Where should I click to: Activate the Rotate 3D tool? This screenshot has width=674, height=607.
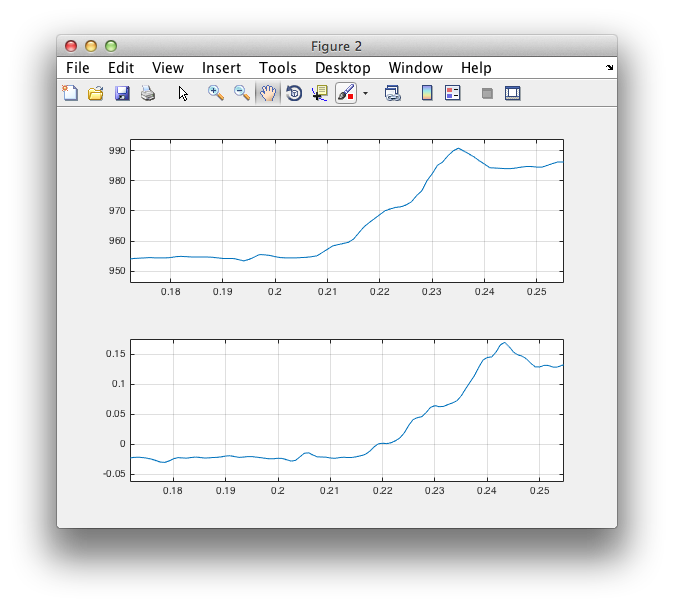pos(294,93)
